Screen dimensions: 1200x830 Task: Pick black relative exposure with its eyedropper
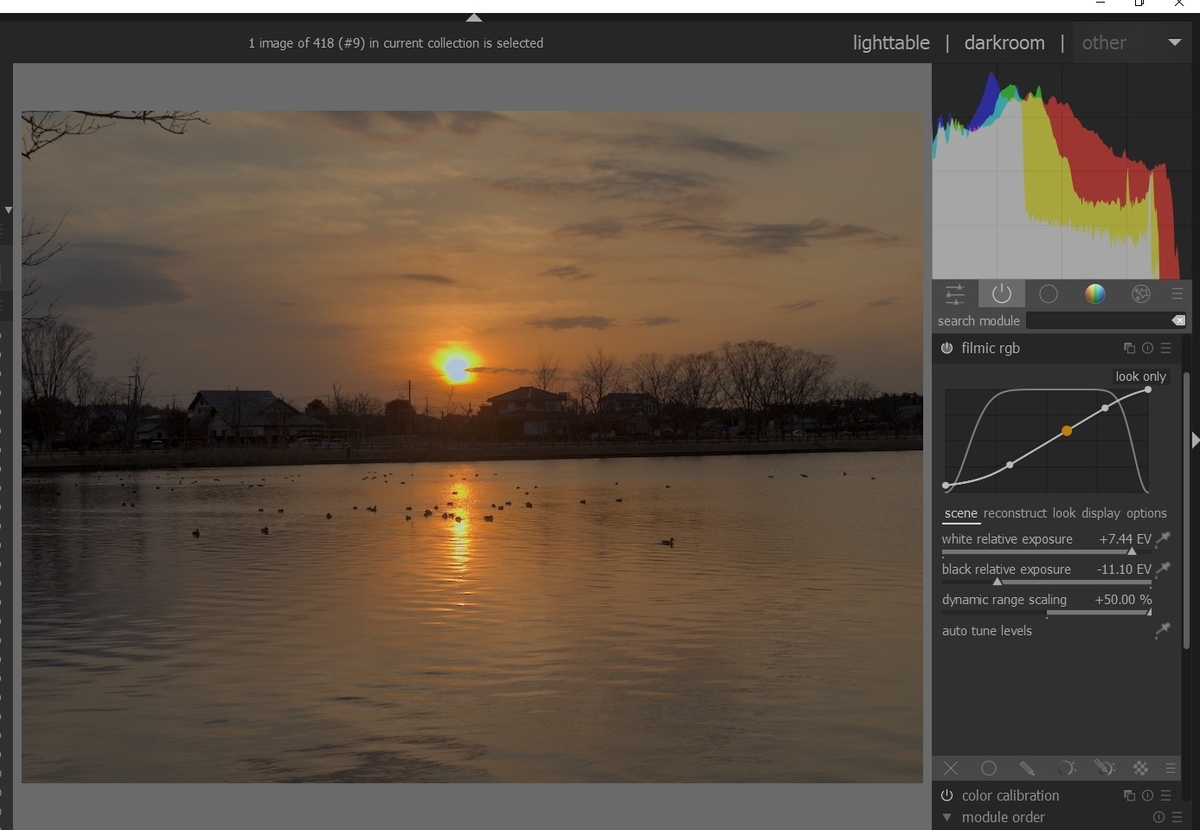click(1163, 569)
